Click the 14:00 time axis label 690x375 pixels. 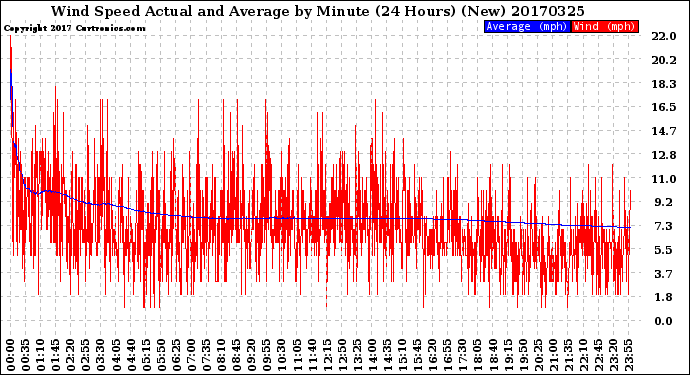coord(372,355)
